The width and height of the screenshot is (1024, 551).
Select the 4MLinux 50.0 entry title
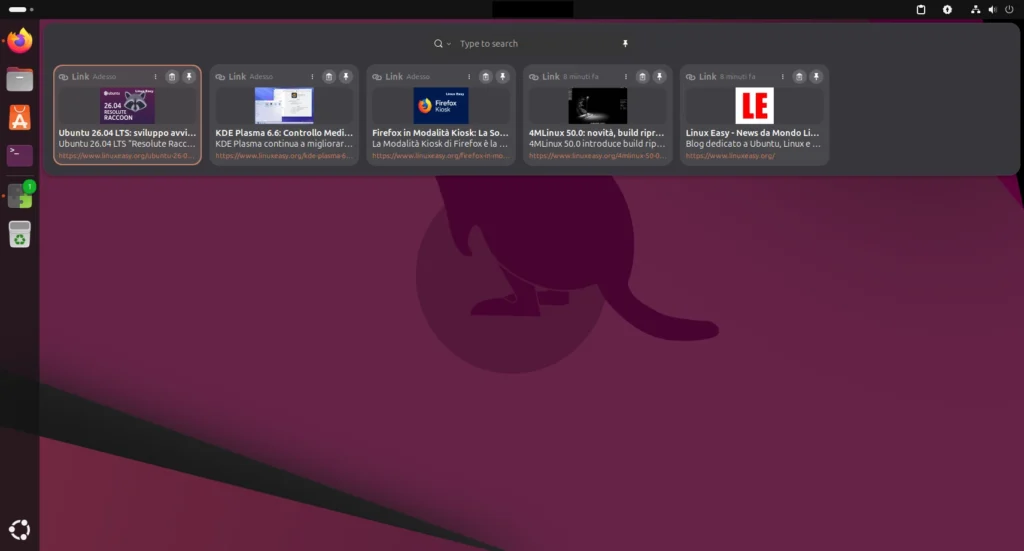596,132
